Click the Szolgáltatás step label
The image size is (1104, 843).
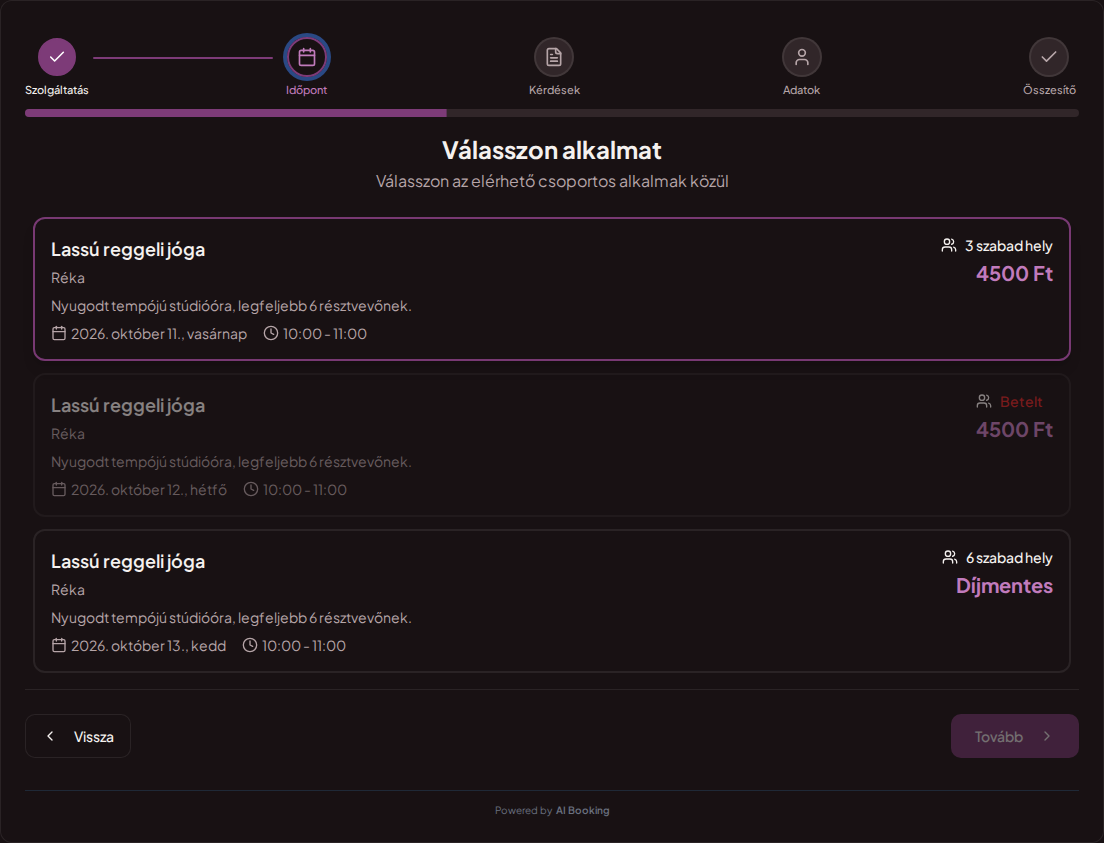pos(57,90)
